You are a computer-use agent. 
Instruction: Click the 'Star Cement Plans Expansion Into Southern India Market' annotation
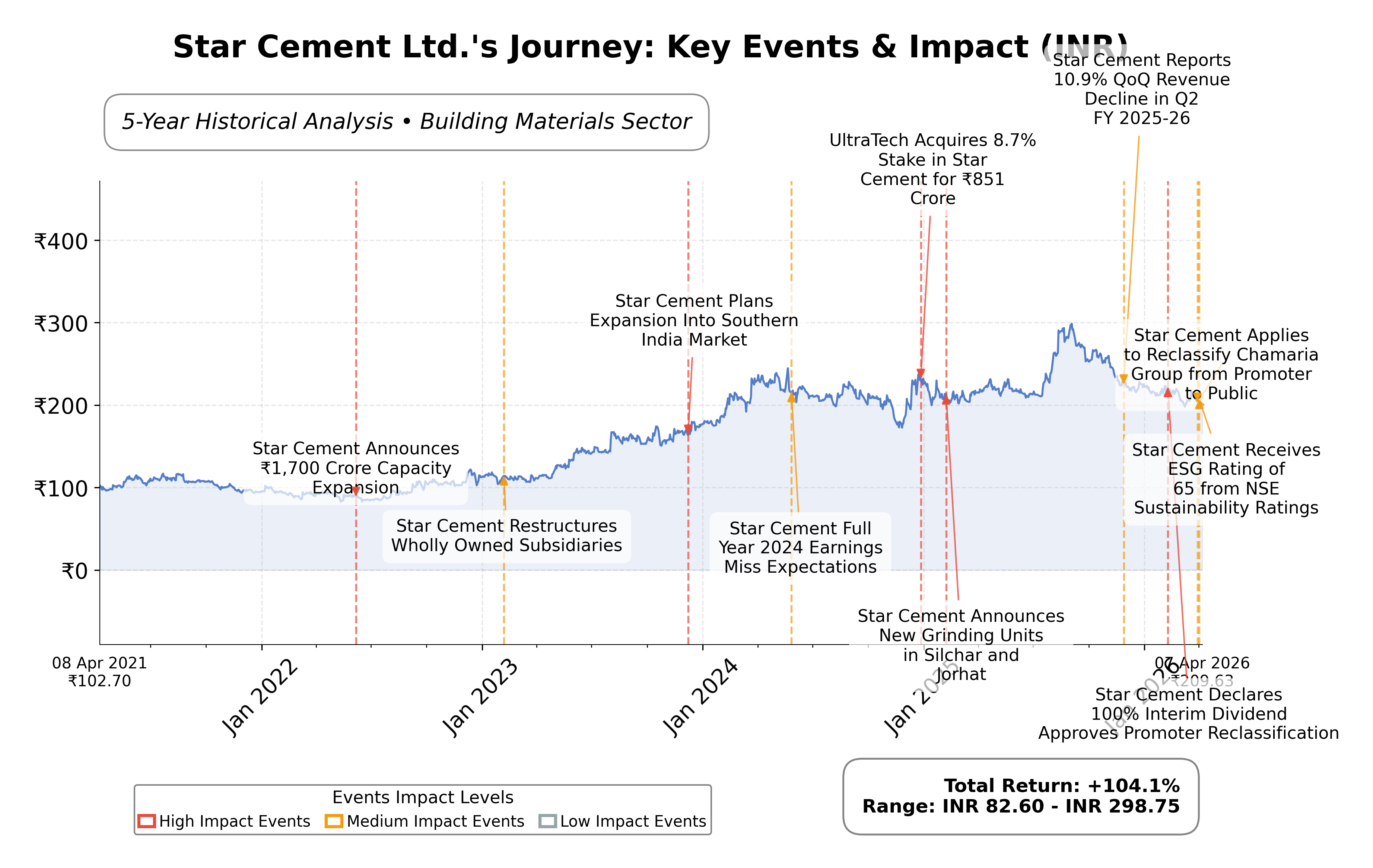click(x=694, y=321)
